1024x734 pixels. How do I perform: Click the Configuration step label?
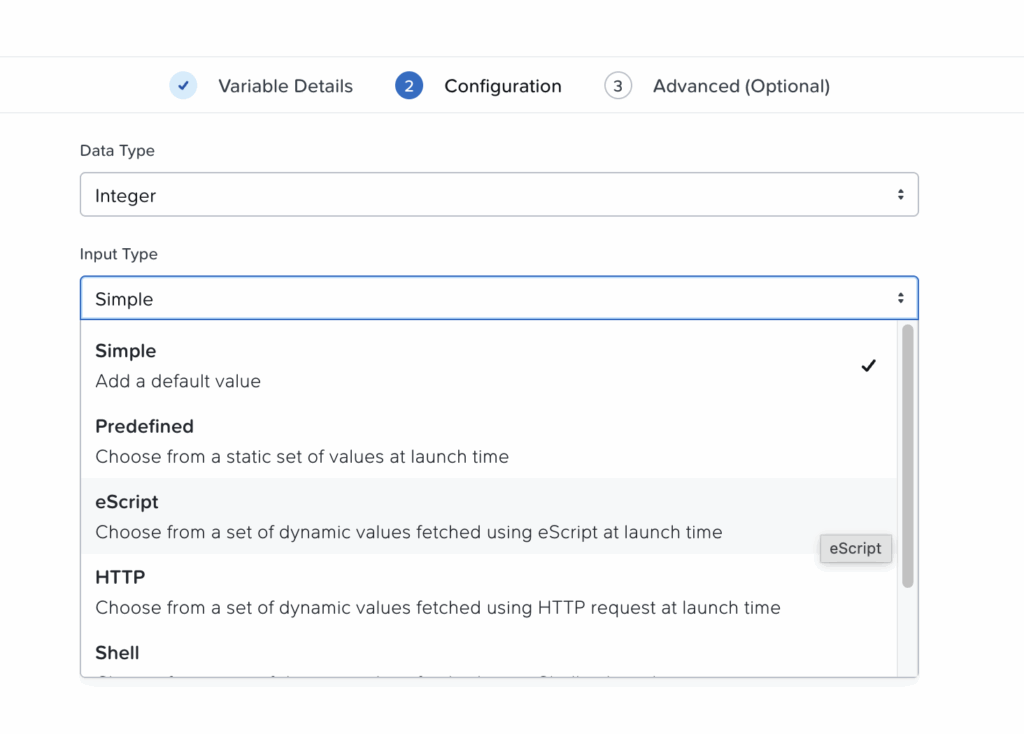click(502, 86)
